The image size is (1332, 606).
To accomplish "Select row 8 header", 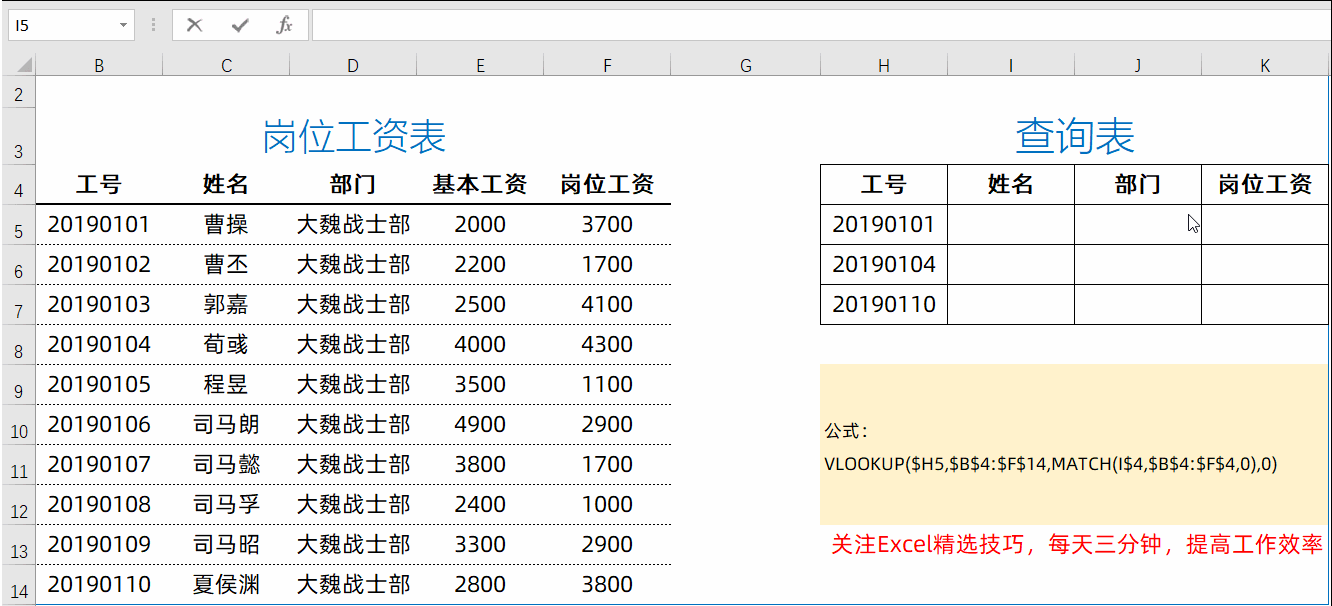I will click(x=18, y=347).
